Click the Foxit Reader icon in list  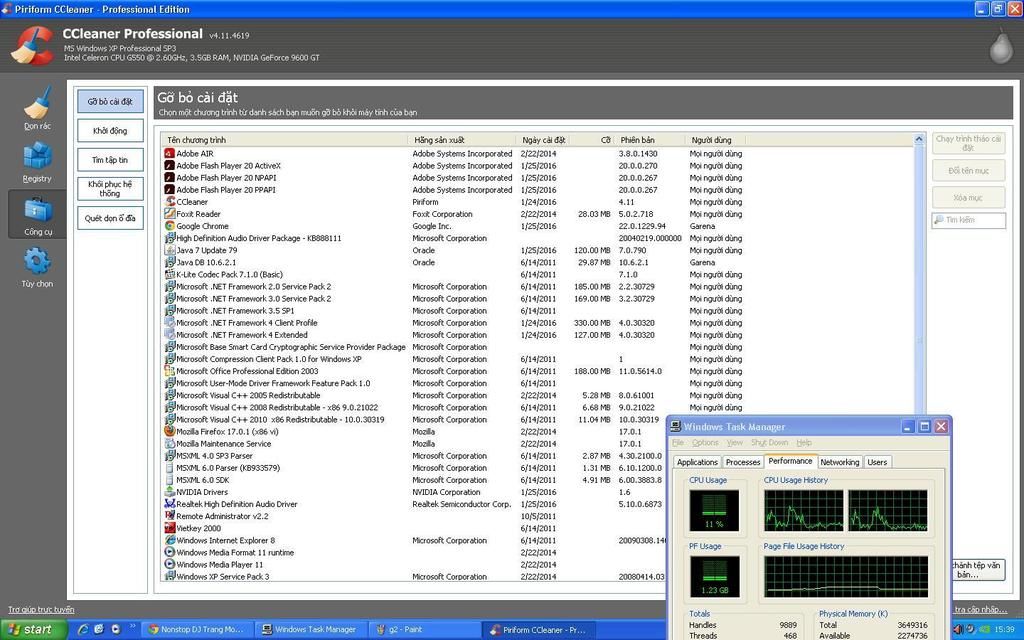170,214
